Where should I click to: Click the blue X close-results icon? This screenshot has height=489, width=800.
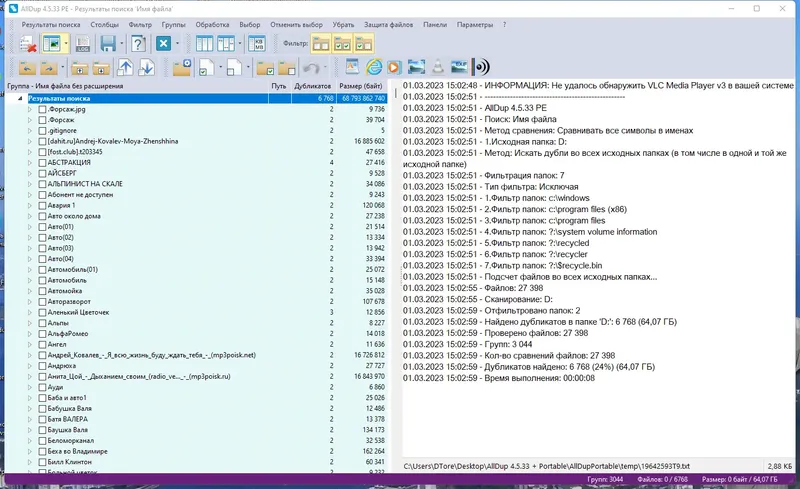click(163, 44)
